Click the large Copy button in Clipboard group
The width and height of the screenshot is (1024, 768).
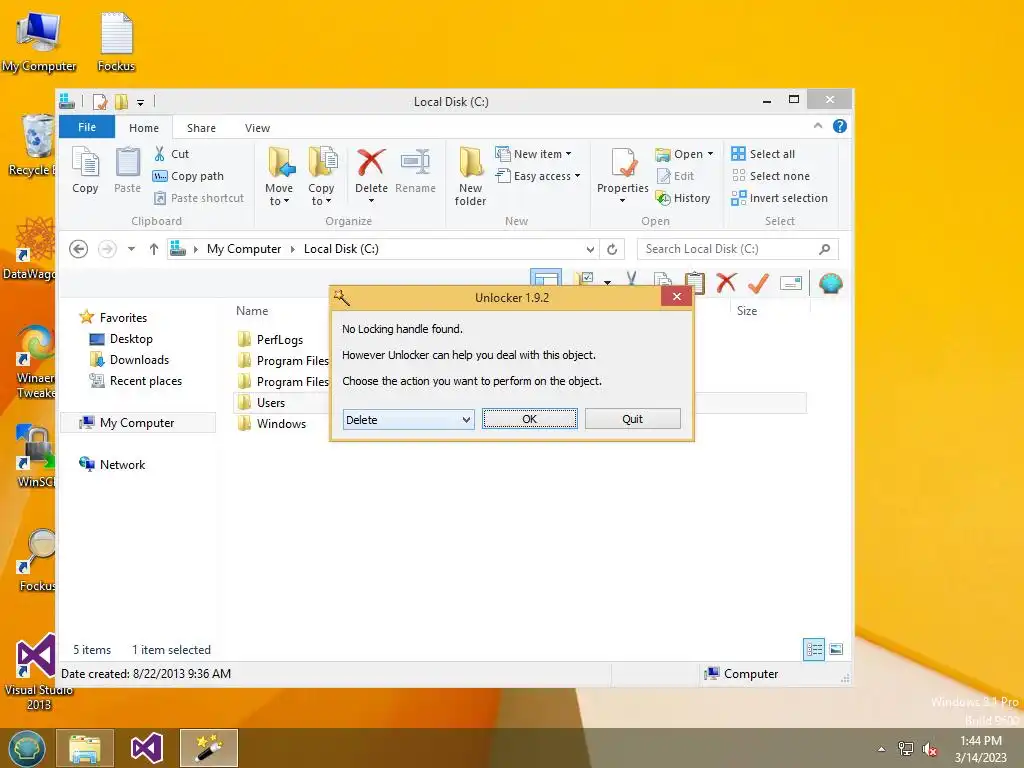(85, 170)
